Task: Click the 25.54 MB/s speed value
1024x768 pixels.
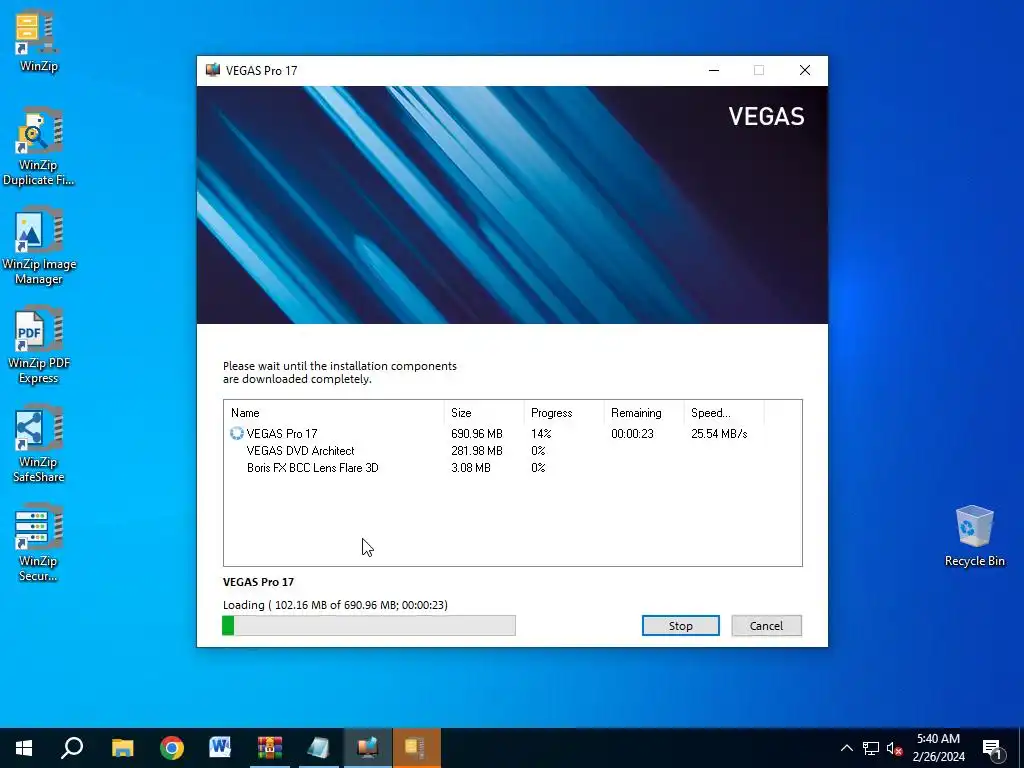Action: click(719, 434)
